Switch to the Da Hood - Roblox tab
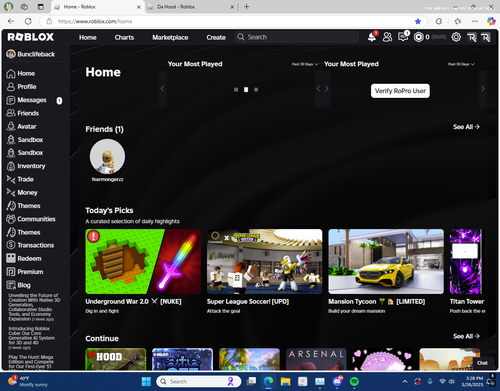This screenshot has width=500, height=391. coord(191,7)
